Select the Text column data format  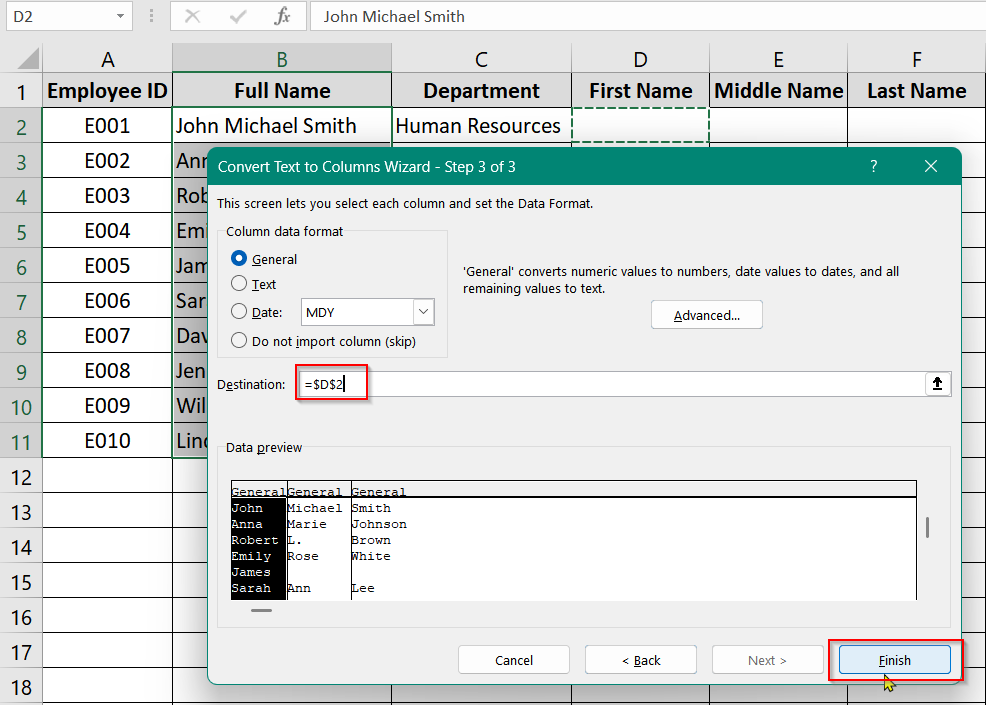[239, 284]
